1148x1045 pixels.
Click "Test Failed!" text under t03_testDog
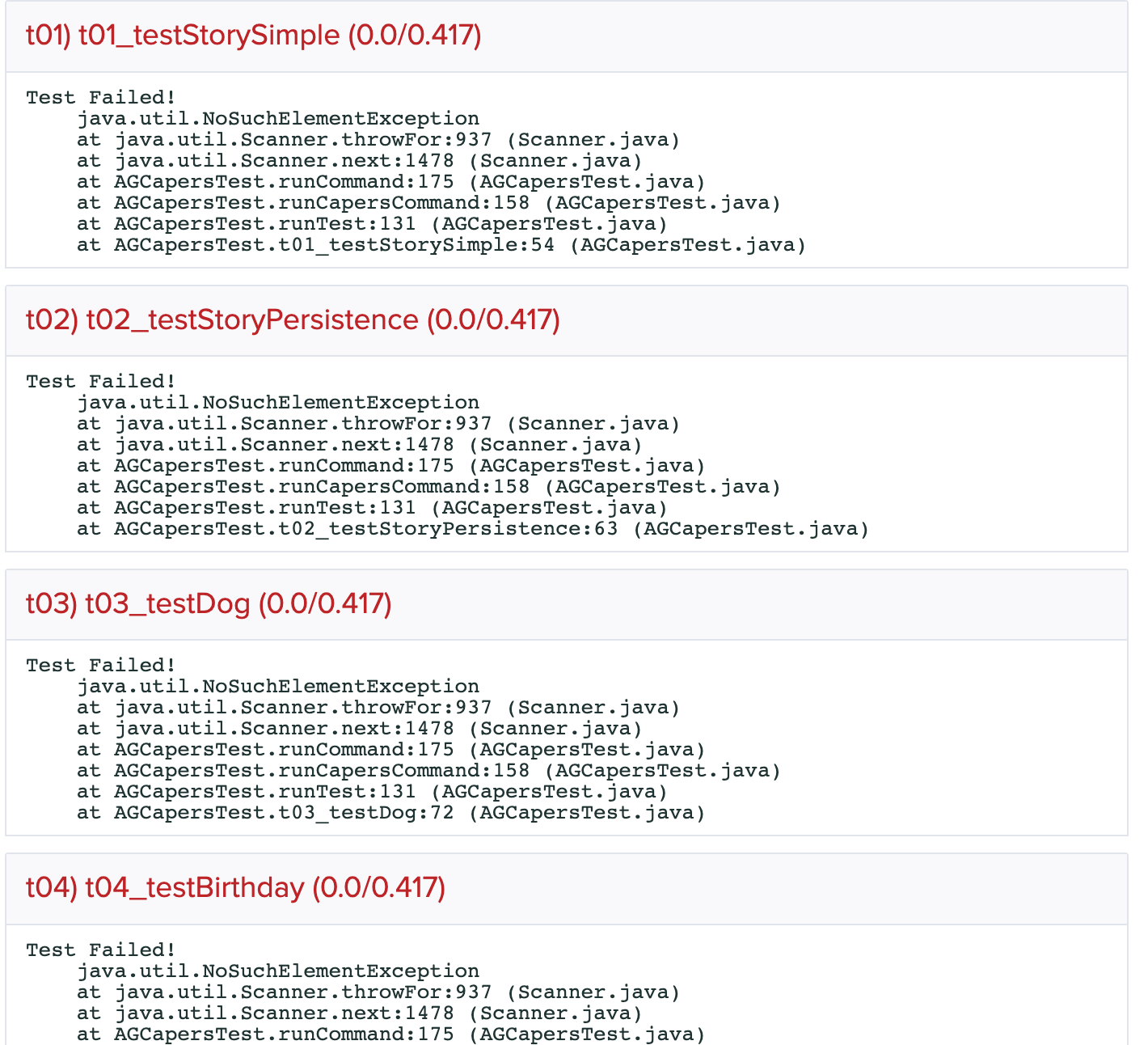(x=101, y=666)
